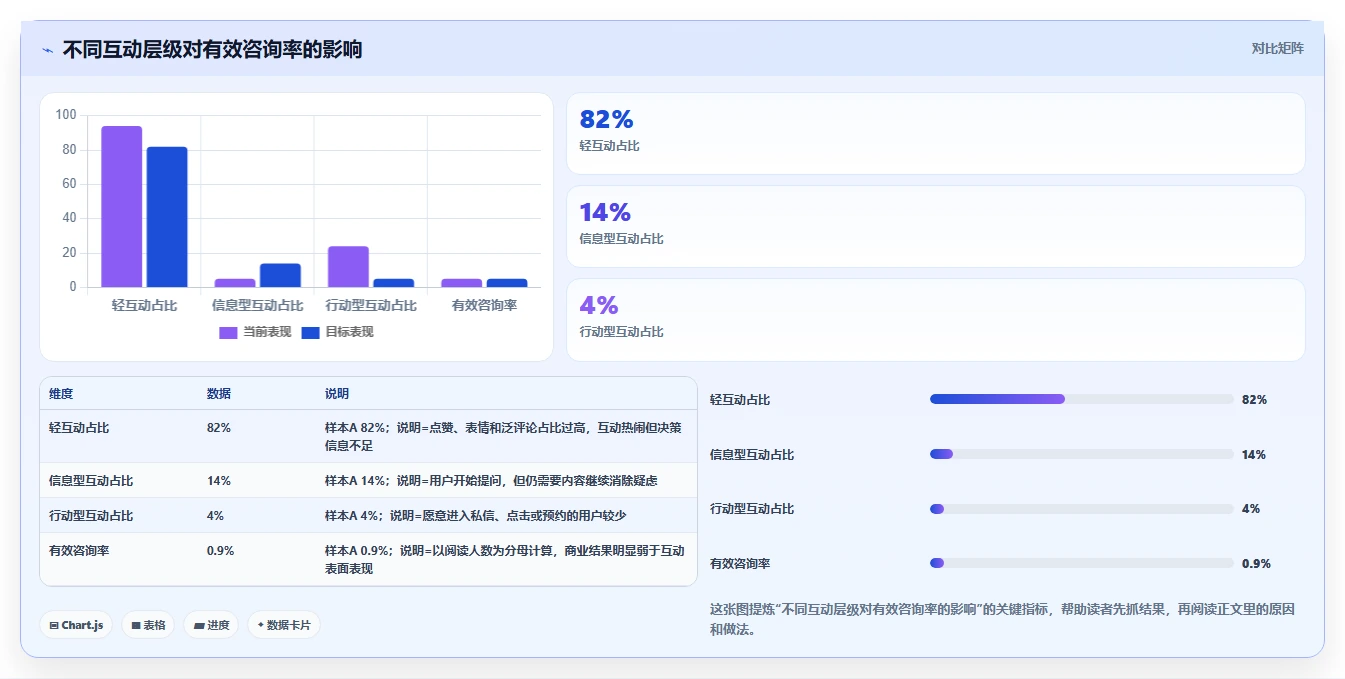Click the lightning icon beside the header title
Image resolution: width=1345 pixels, height=679 pixels.
(47, 50)
